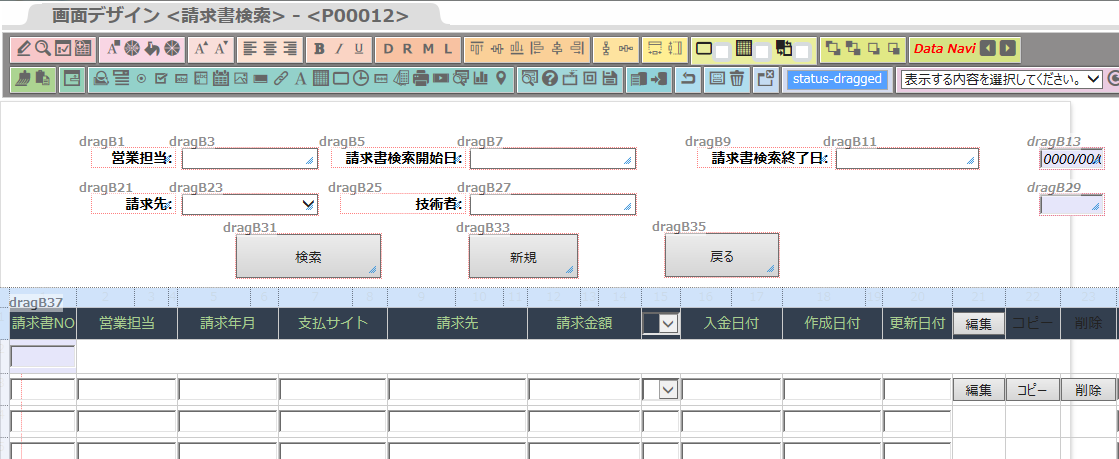This screenshot has width=1119, height=459.
Task: Open the 表示する内容を選択してください dropdown
Action: pos(1001,79)
